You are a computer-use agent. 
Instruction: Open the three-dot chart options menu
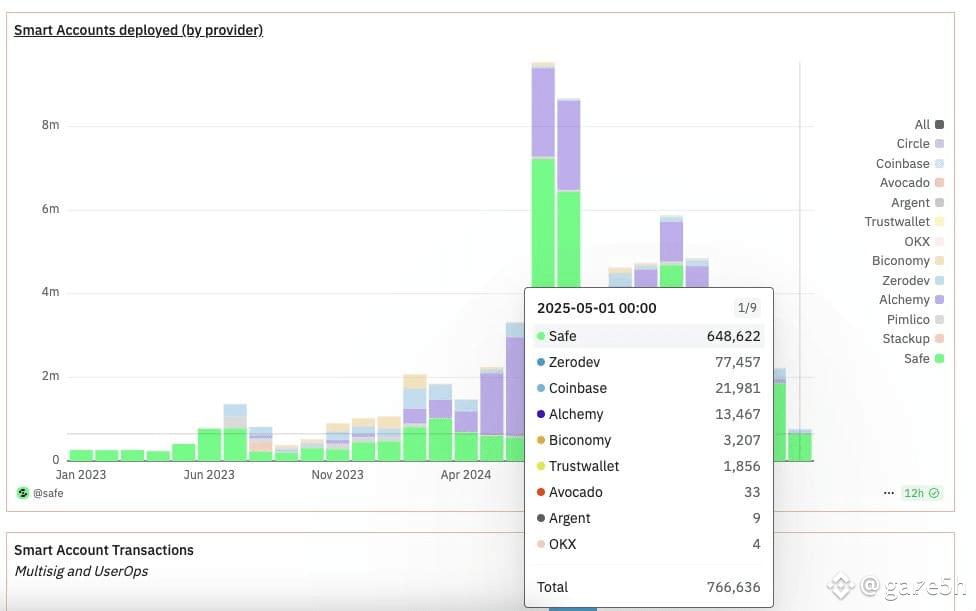(889, 493)
